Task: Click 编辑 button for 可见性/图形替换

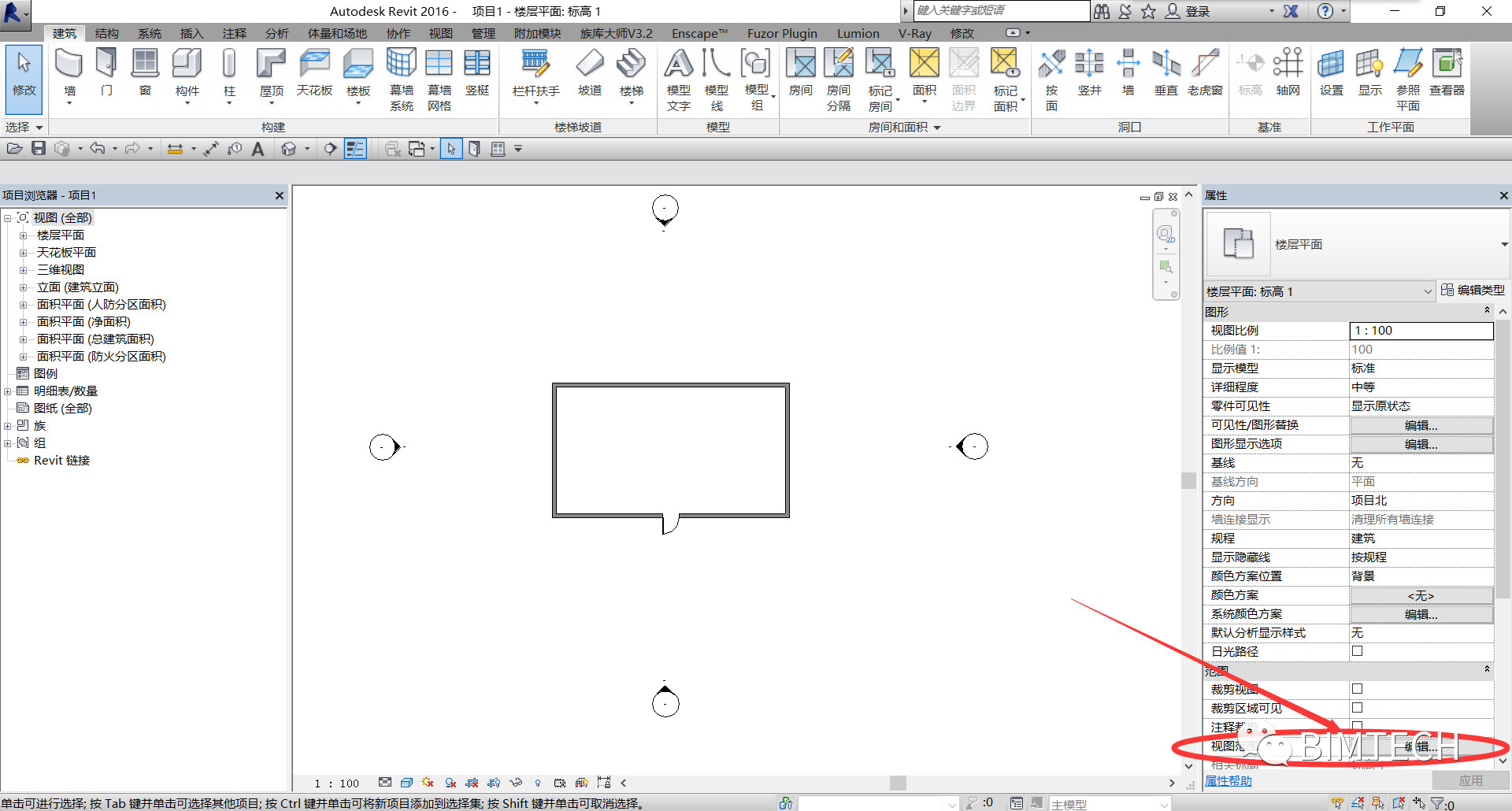Action: coord(1421,425)
